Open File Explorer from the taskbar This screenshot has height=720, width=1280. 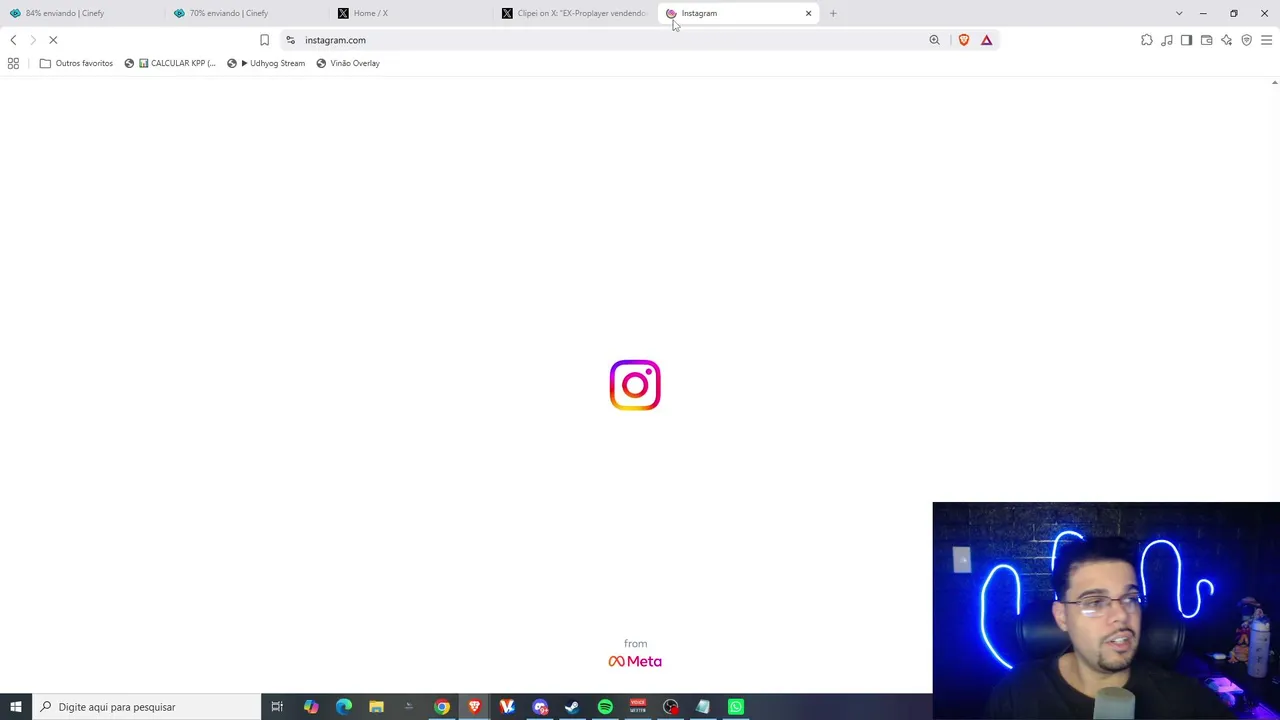(376, 707)
